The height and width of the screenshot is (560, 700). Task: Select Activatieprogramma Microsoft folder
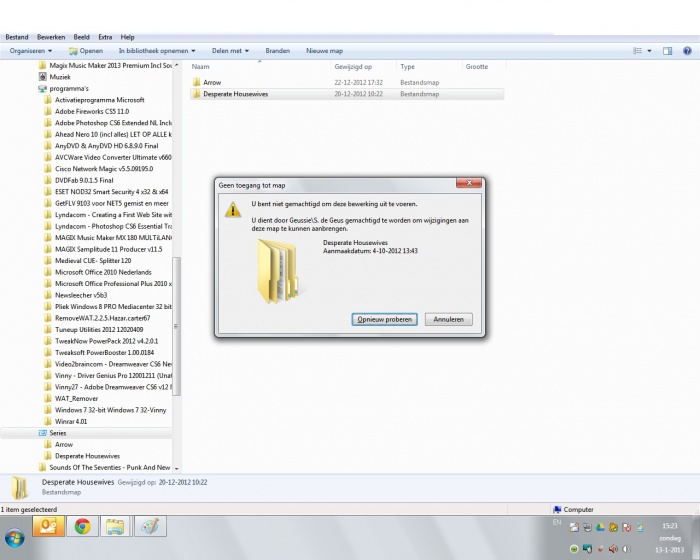click(99, 100)
